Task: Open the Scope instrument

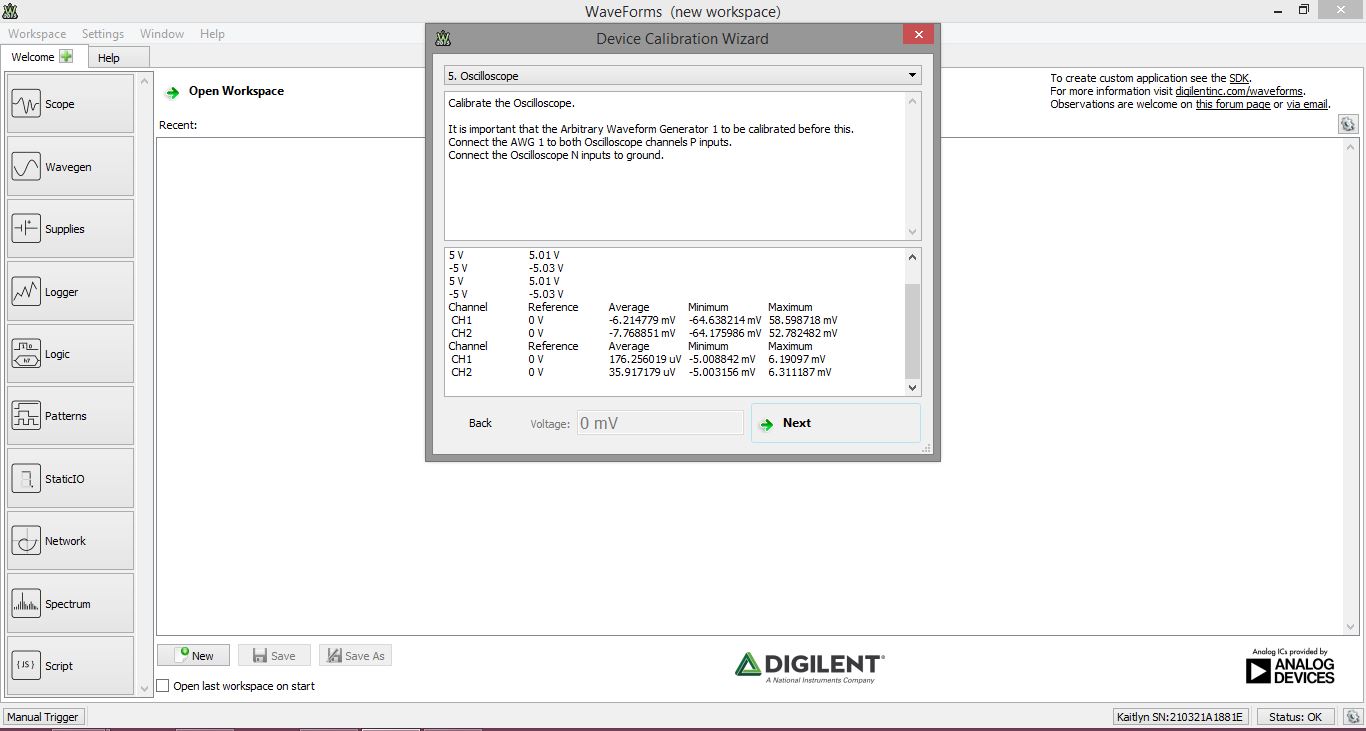Action: coord(70,104)
